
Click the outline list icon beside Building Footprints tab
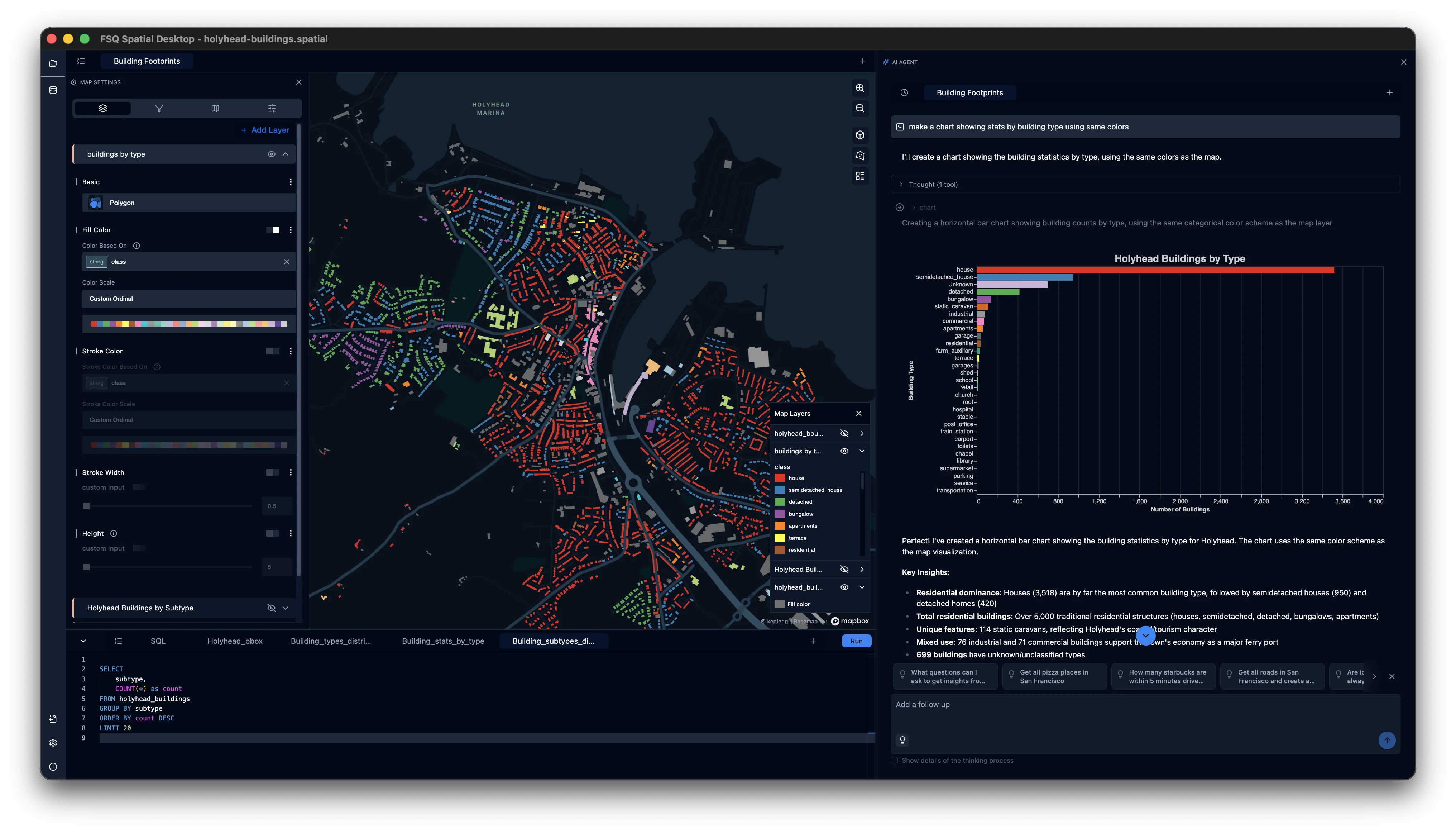81,61
